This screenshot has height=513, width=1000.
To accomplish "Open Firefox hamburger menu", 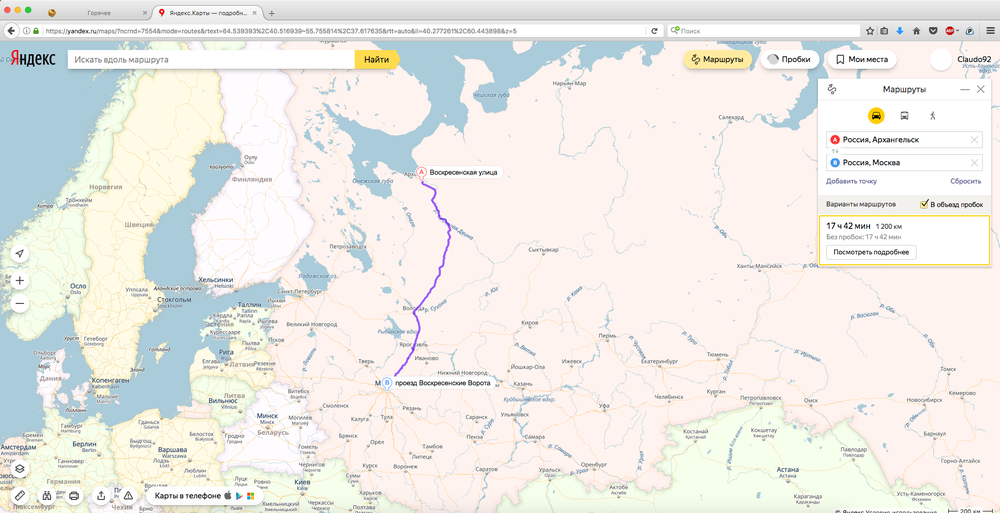I will point(990,30).
